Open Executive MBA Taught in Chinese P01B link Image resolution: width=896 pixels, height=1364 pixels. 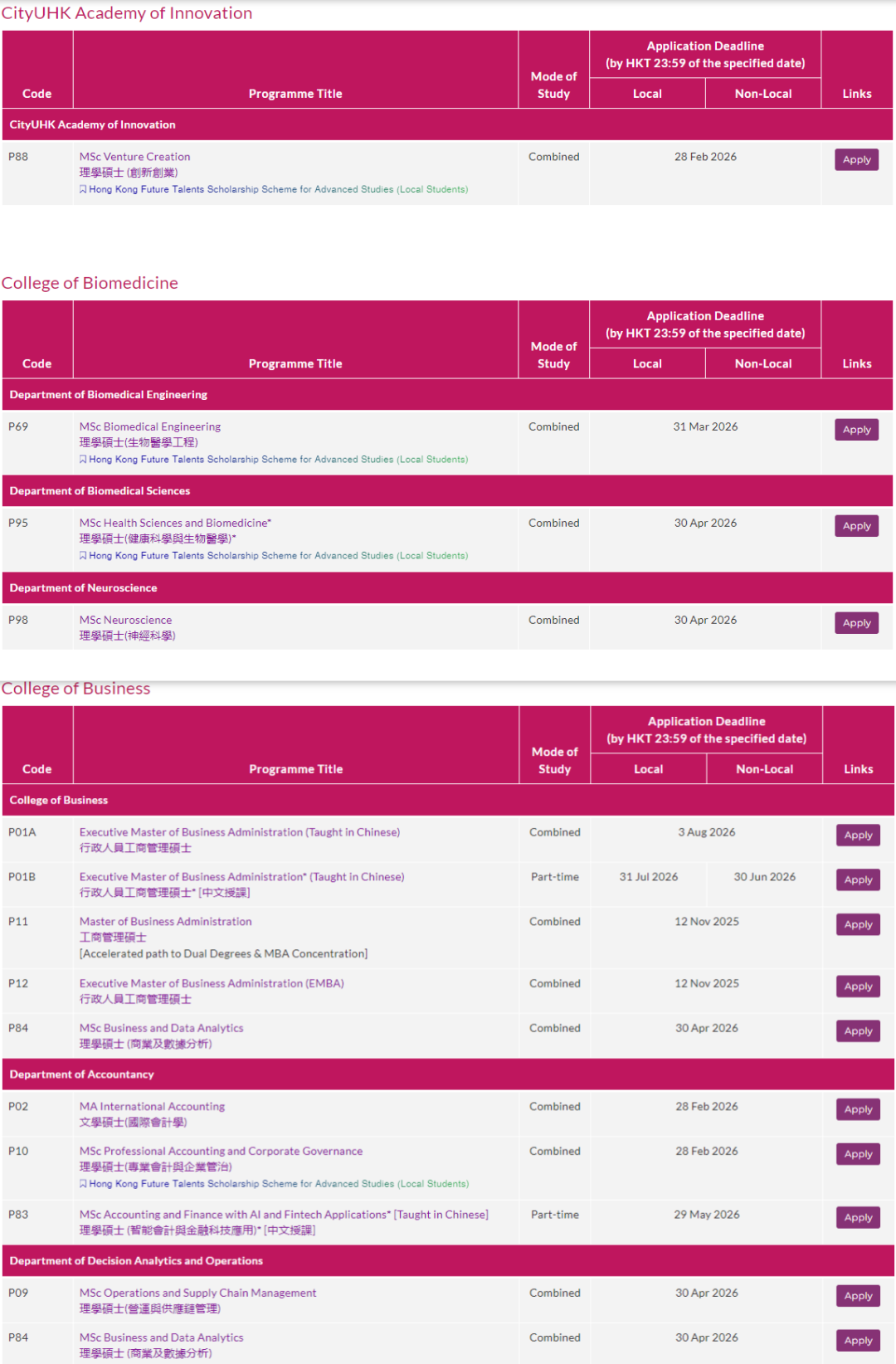coord(241,877)
